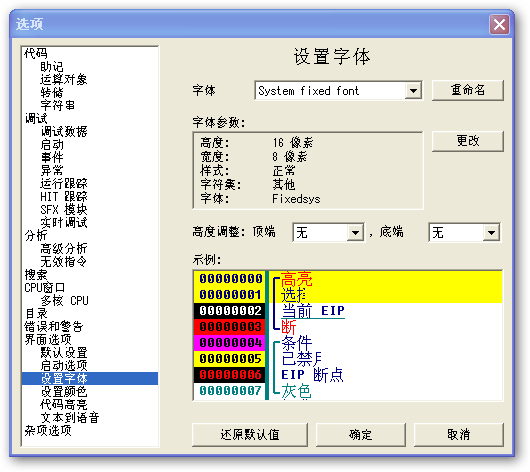Click the red 00000003 sample address
Viewport: 530px width, 472px height.
tap(230, 327)
